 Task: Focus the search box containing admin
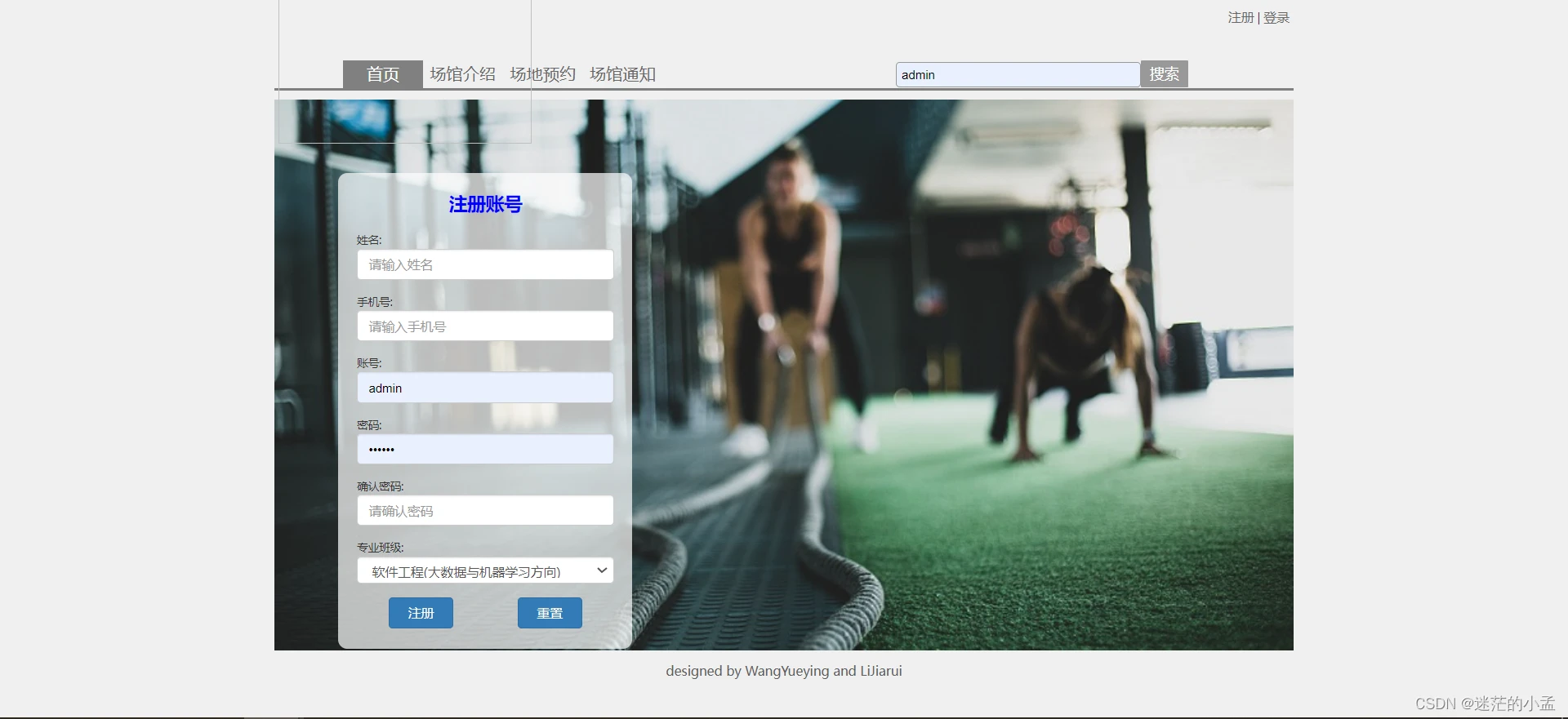pos(1018,74)
